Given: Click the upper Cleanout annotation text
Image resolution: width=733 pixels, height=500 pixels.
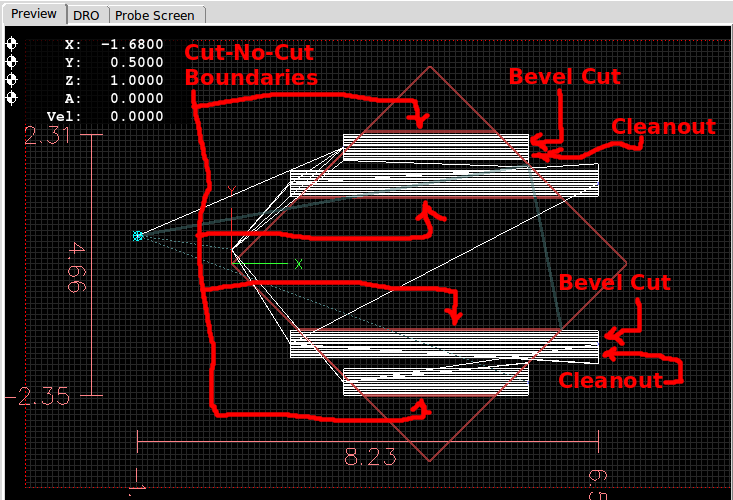Looking at the screenshot, I should pos(663,126).
